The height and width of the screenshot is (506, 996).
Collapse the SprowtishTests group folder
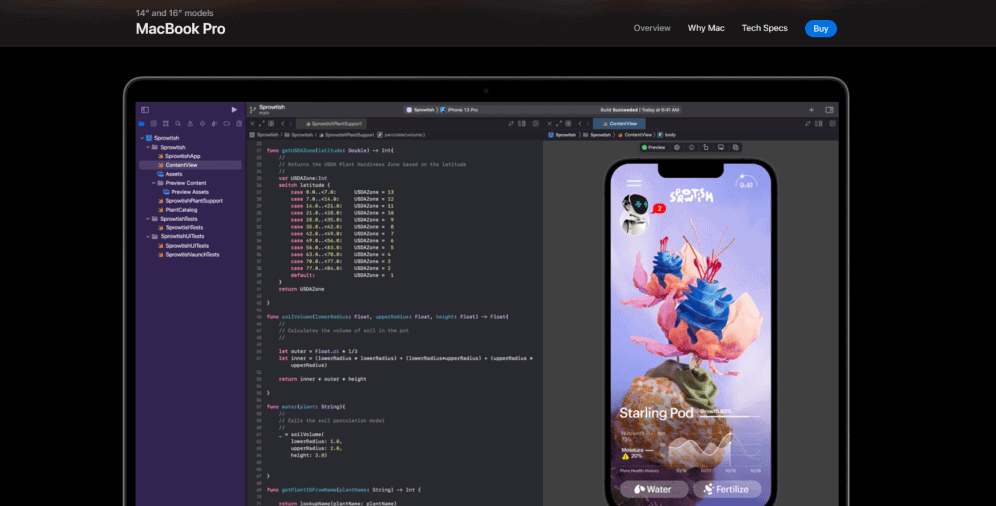click(x=148, y=218)
